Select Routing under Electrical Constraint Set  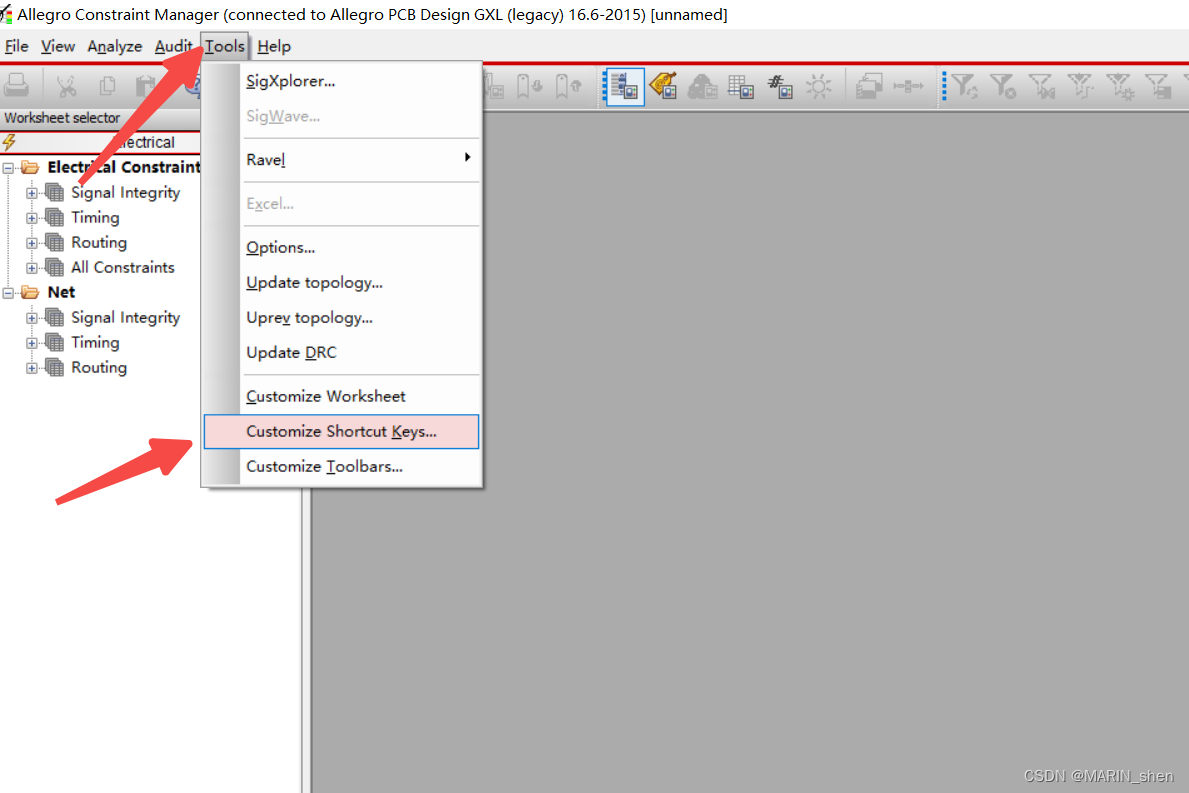pyautogui.click(x=99, y=243)
